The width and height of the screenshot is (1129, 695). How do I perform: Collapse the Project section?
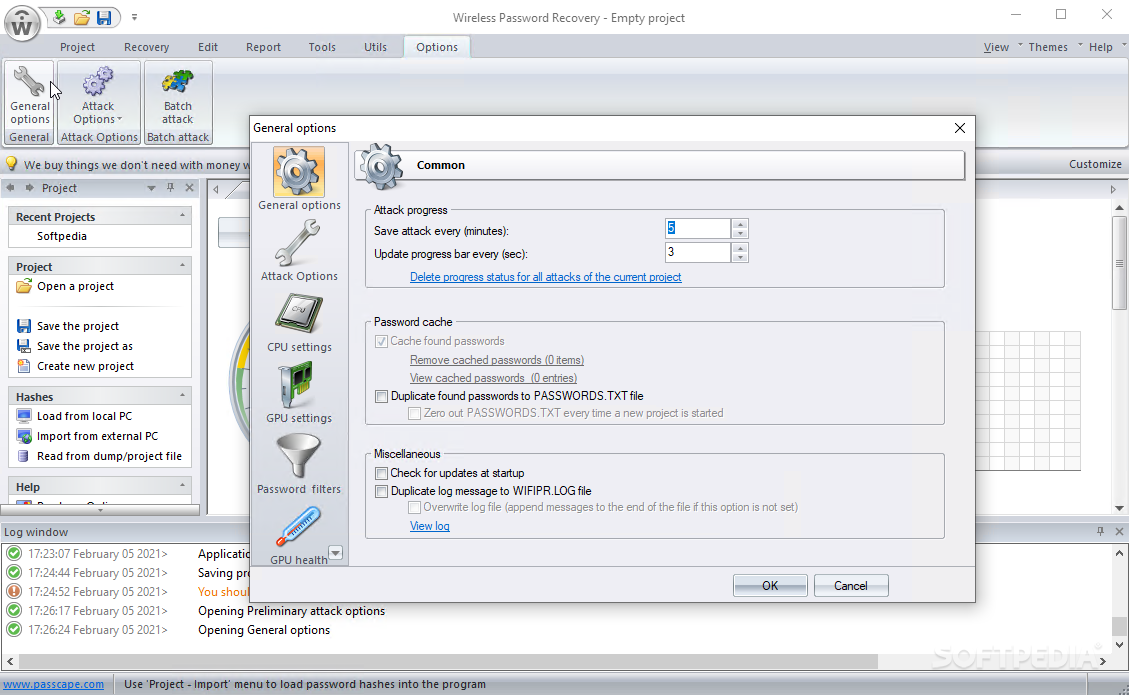click(182, 265)
